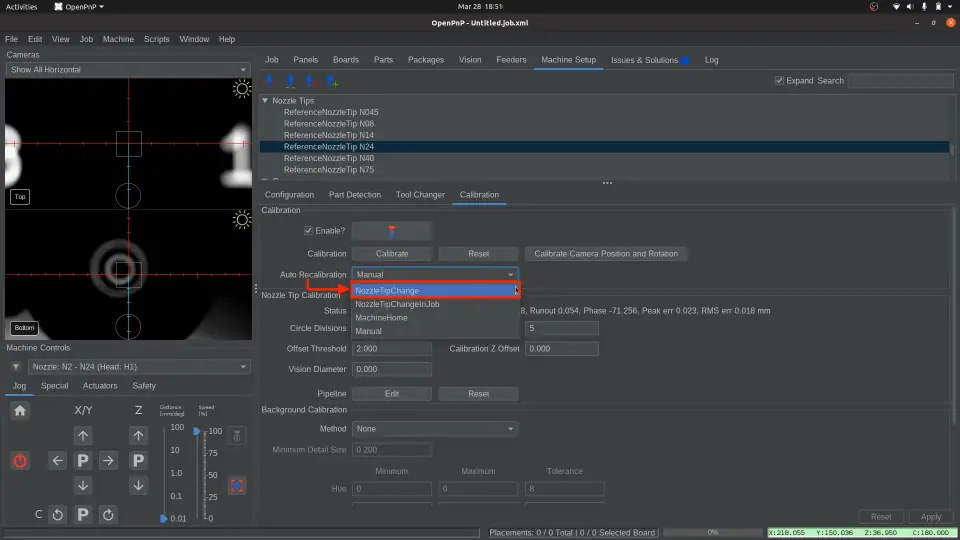This screenshot has width=960, height=540.
Task: Open the Background Calibration Method dropdown
Action: (x=434, y=429)
